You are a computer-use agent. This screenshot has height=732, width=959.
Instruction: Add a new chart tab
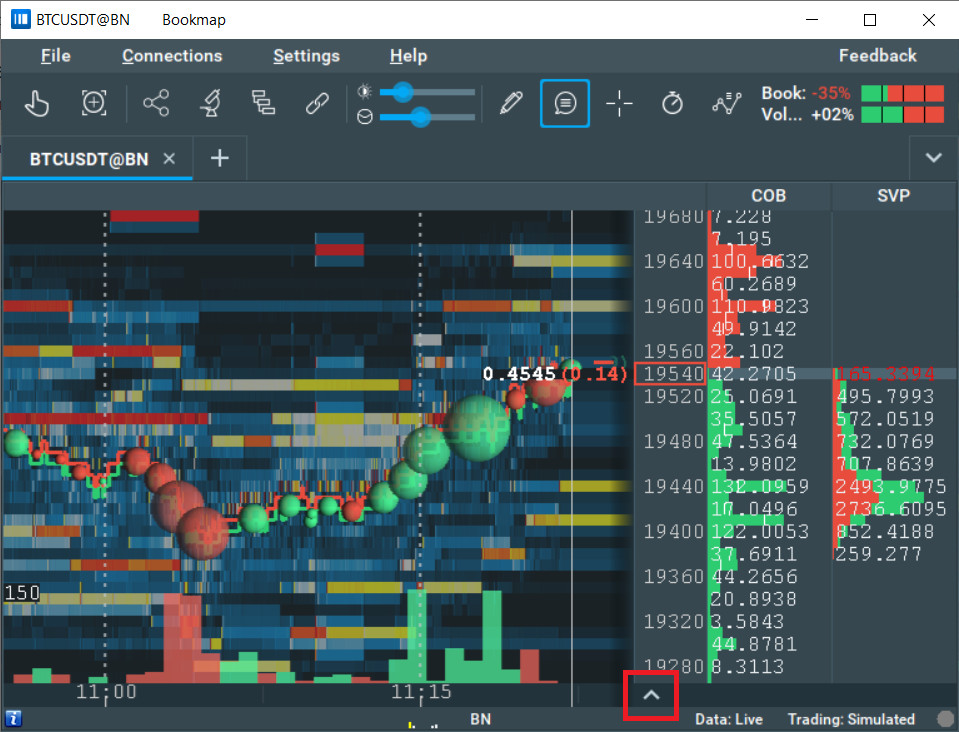[x=220, y=158]
